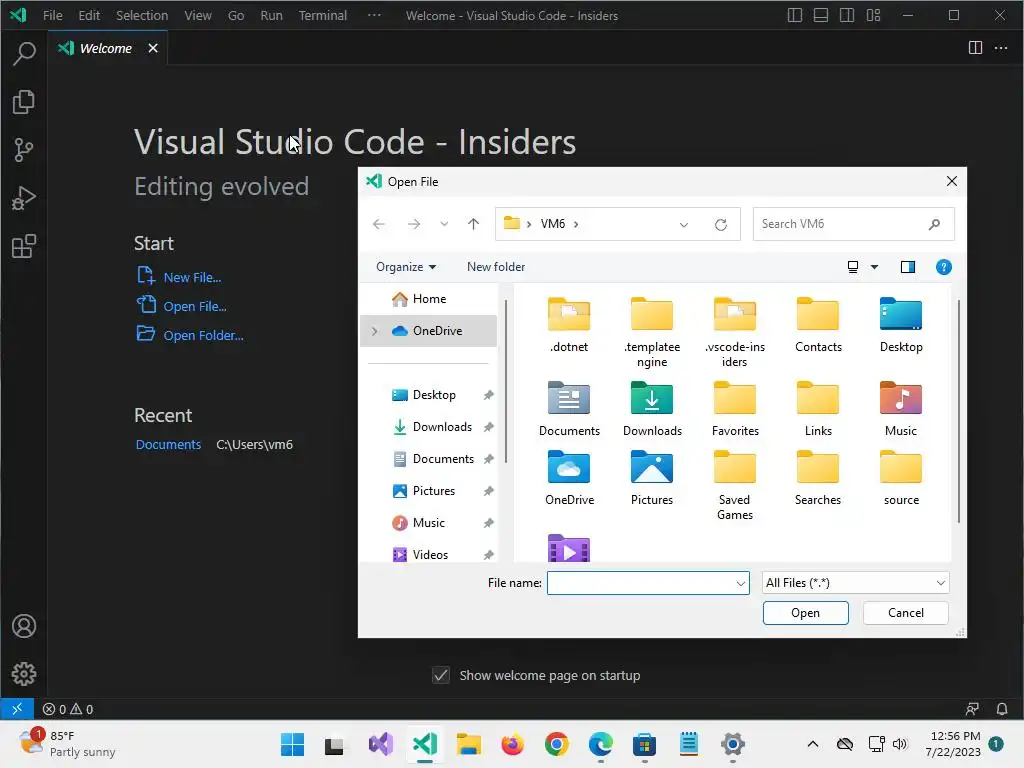
Task: Open Windows Start menu
Action: click(292, 744)
